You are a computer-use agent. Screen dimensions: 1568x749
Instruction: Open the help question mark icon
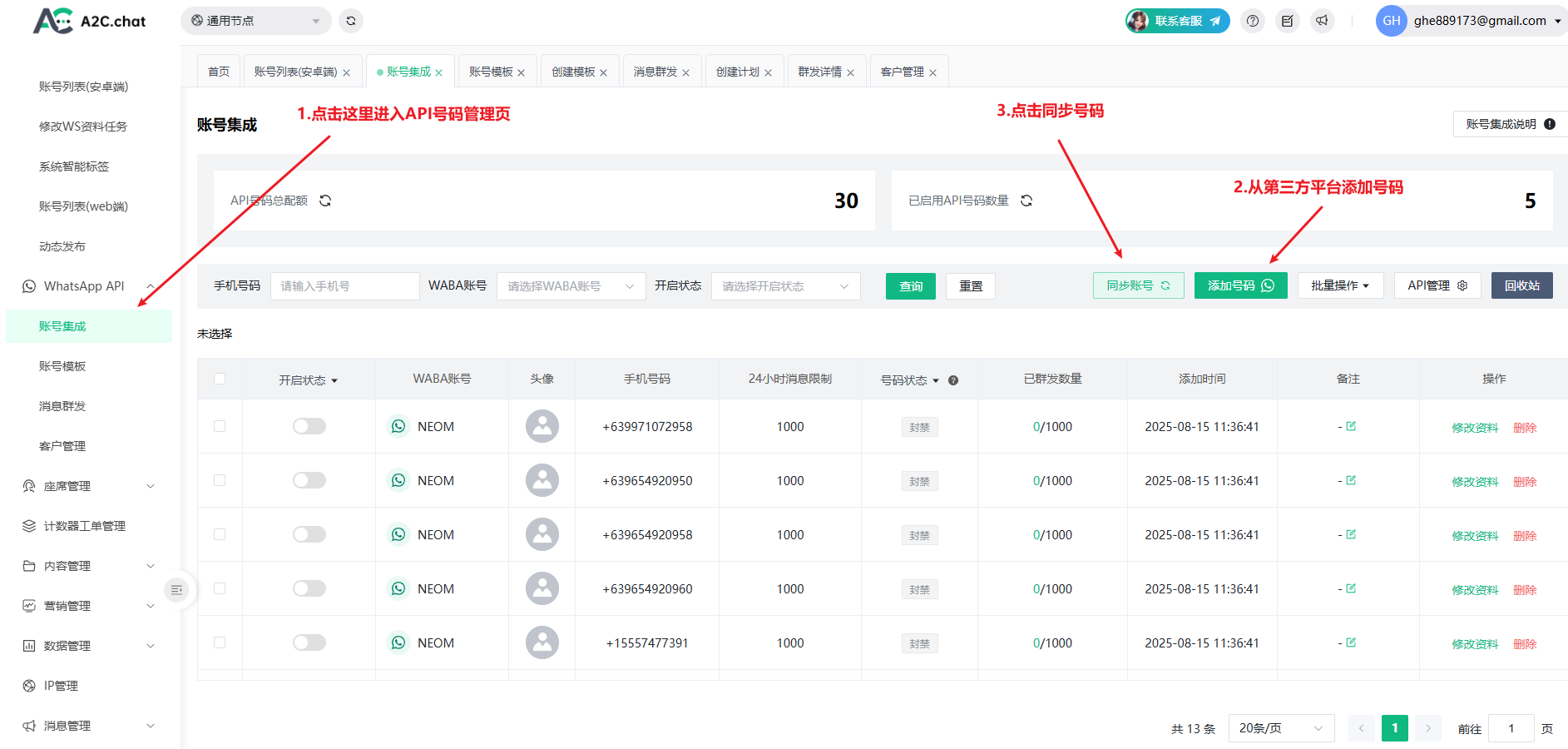1253,21
